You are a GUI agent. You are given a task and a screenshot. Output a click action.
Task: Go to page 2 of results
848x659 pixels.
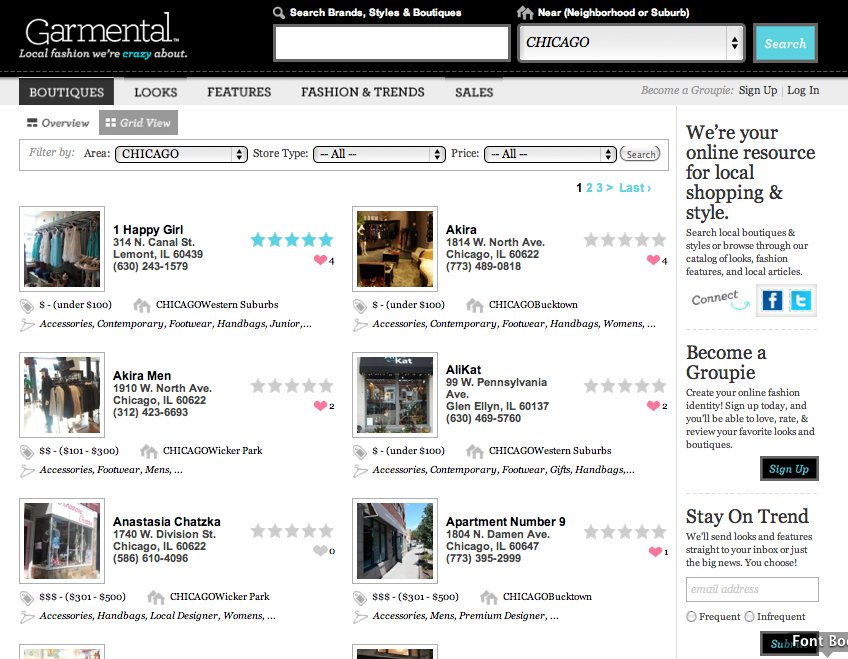(x=589, y=188)
